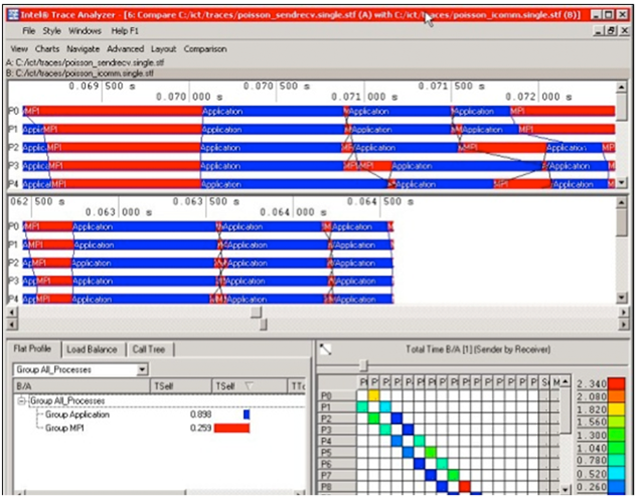The width and height of the screenshot is (640, 499).
Task: Open the Group All_Processes dropdown
Action: [142, 370]
